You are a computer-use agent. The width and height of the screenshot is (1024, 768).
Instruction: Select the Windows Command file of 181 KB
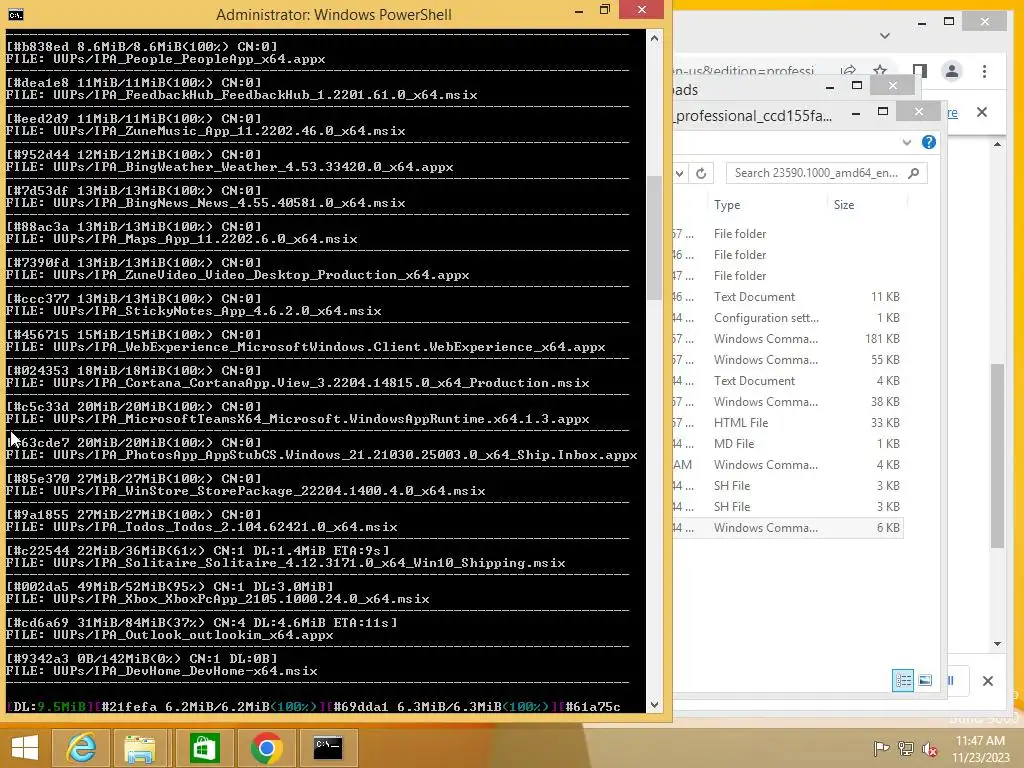[788, 338]
